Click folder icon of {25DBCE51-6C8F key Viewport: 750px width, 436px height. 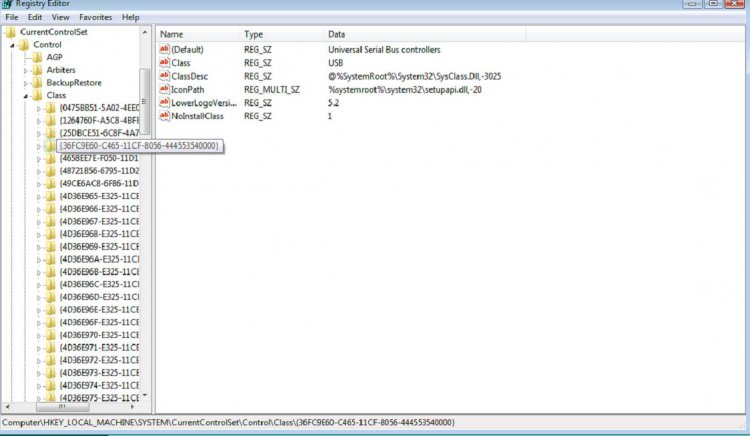pos(51,133)
